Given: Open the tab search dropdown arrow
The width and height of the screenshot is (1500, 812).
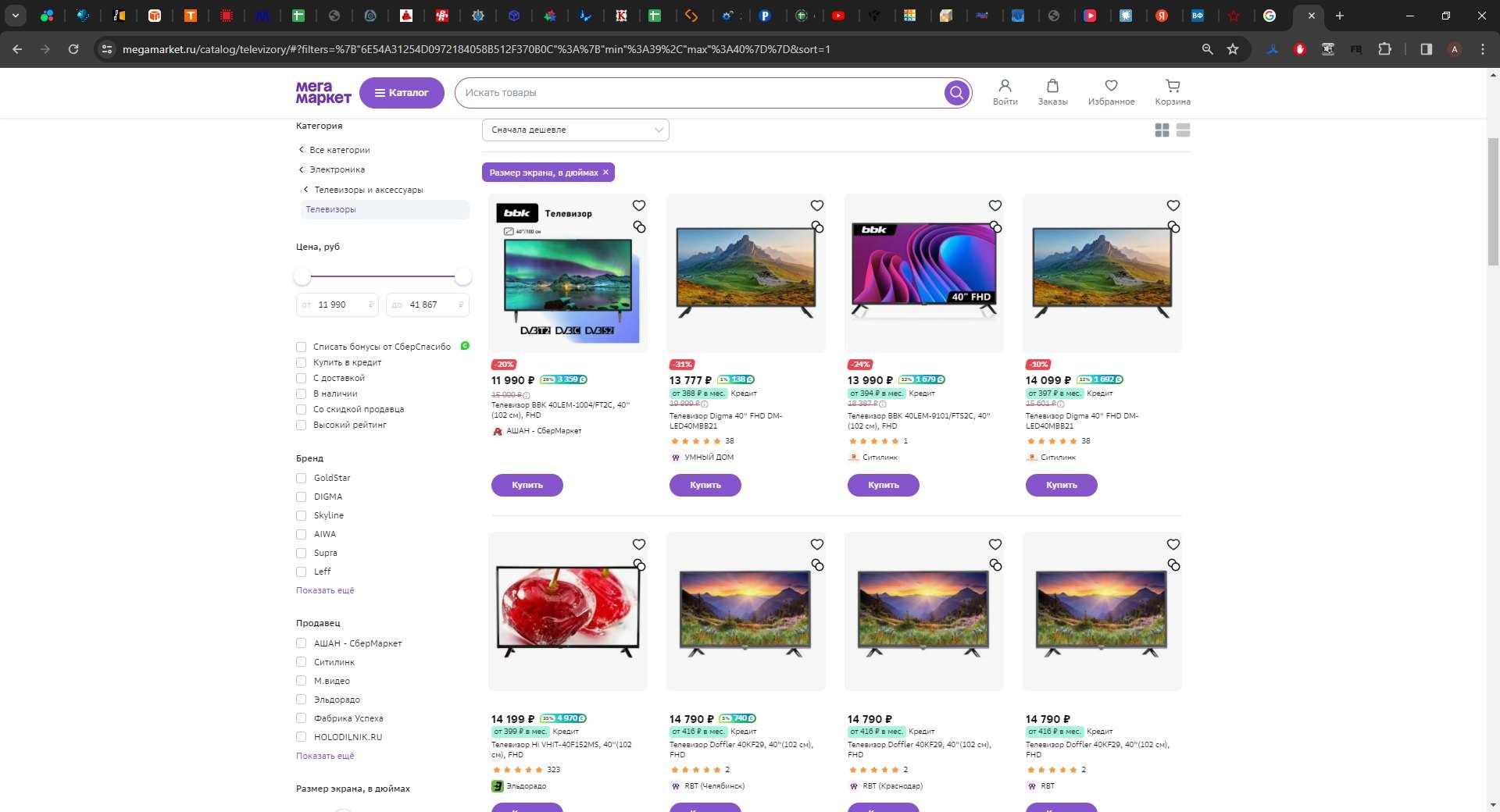Looking at the screenshot, I should [15, 16].
